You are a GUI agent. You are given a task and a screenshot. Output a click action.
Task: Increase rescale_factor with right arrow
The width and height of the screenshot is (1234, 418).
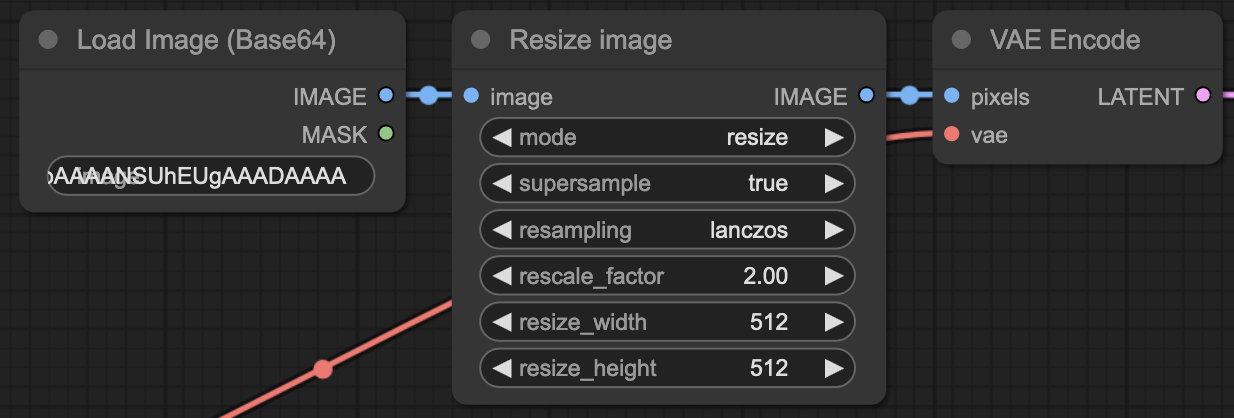(833, 276)
